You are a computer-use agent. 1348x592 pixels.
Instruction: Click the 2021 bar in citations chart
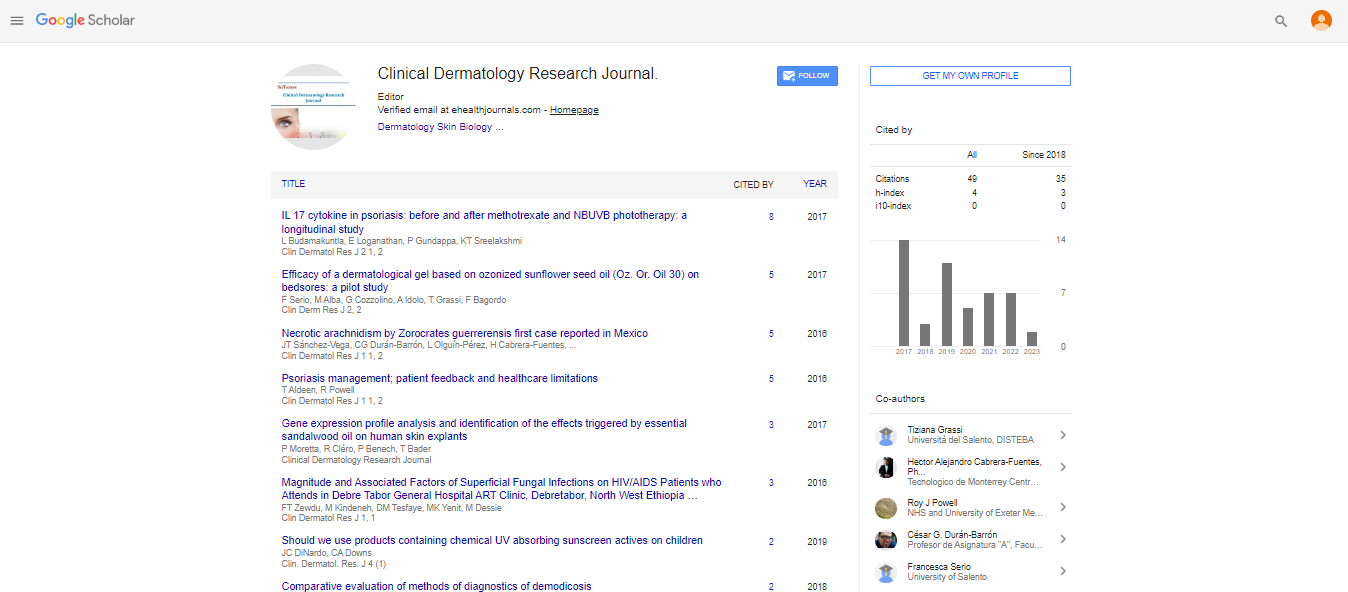(x=989, y=320)
